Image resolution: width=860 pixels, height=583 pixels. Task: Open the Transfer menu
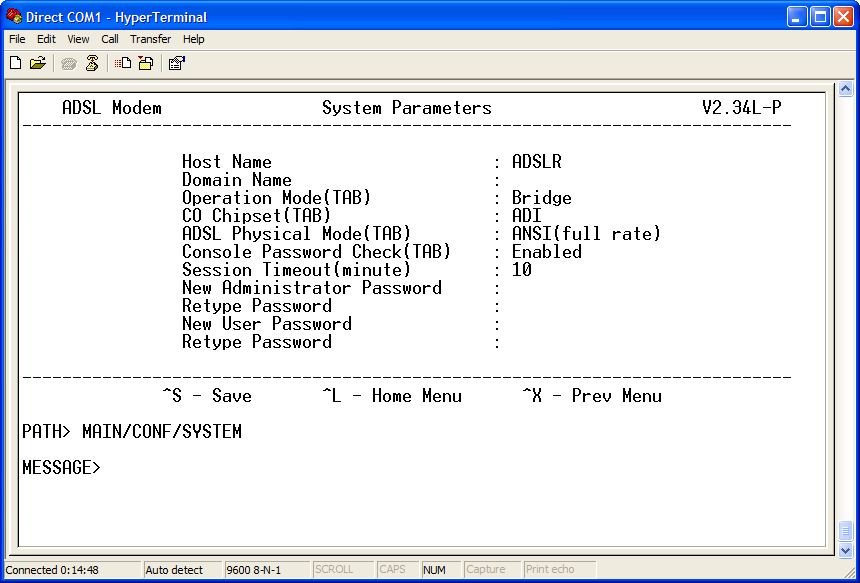150,39
